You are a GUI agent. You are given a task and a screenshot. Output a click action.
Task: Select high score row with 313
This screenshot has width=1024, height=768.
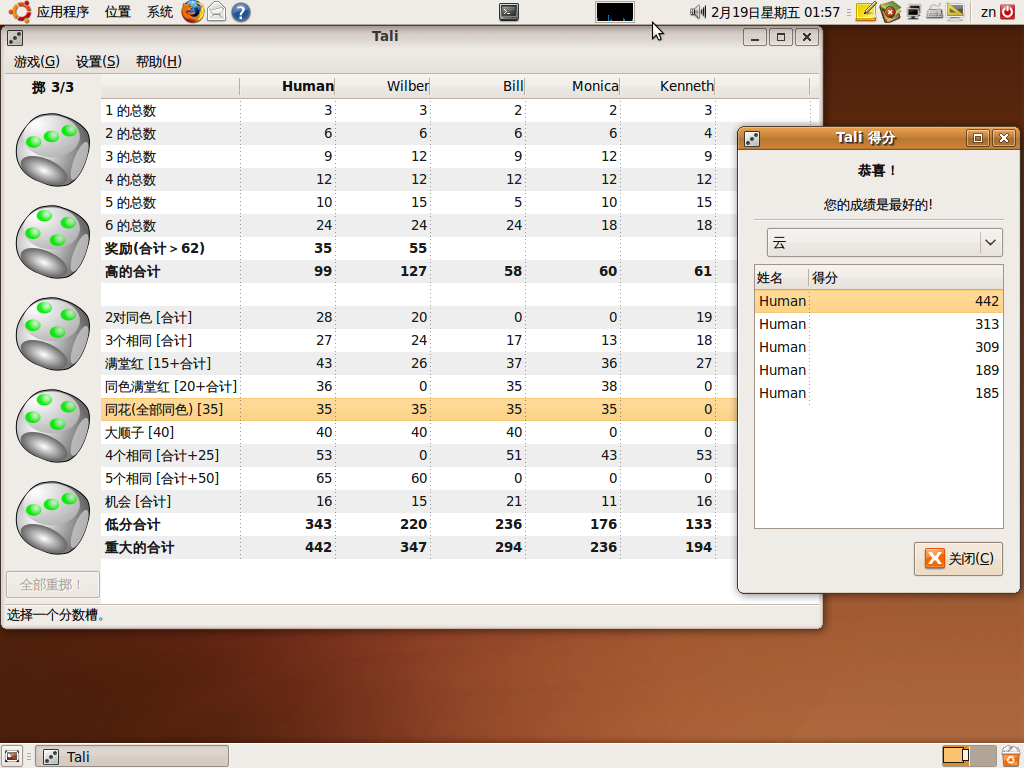point(878,324)
